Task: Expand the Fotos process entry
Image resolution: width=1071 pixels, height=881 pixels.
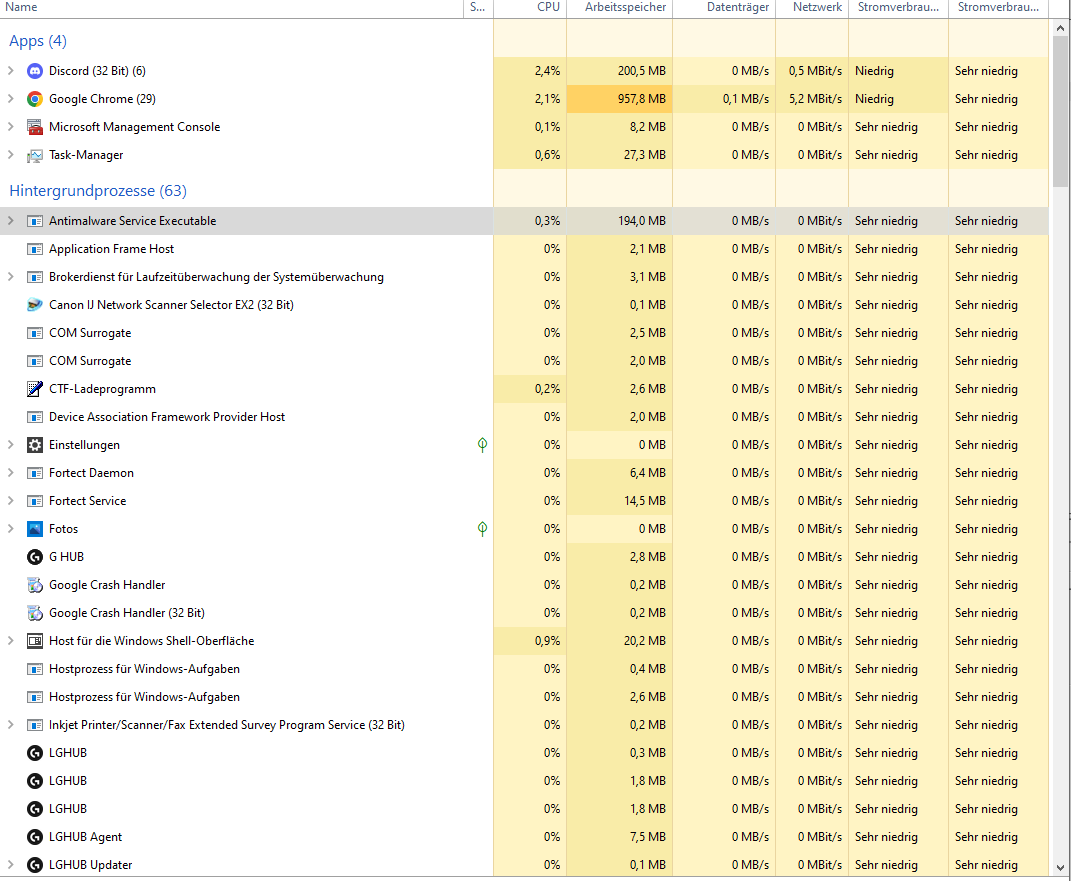Action: tap(10, 529)
